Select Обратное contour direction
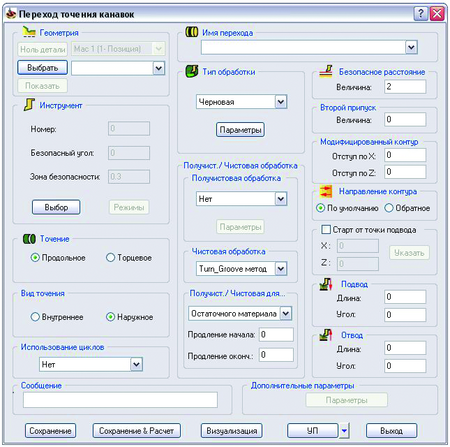This screenshot has width=450, height=447. coord(389,208)
